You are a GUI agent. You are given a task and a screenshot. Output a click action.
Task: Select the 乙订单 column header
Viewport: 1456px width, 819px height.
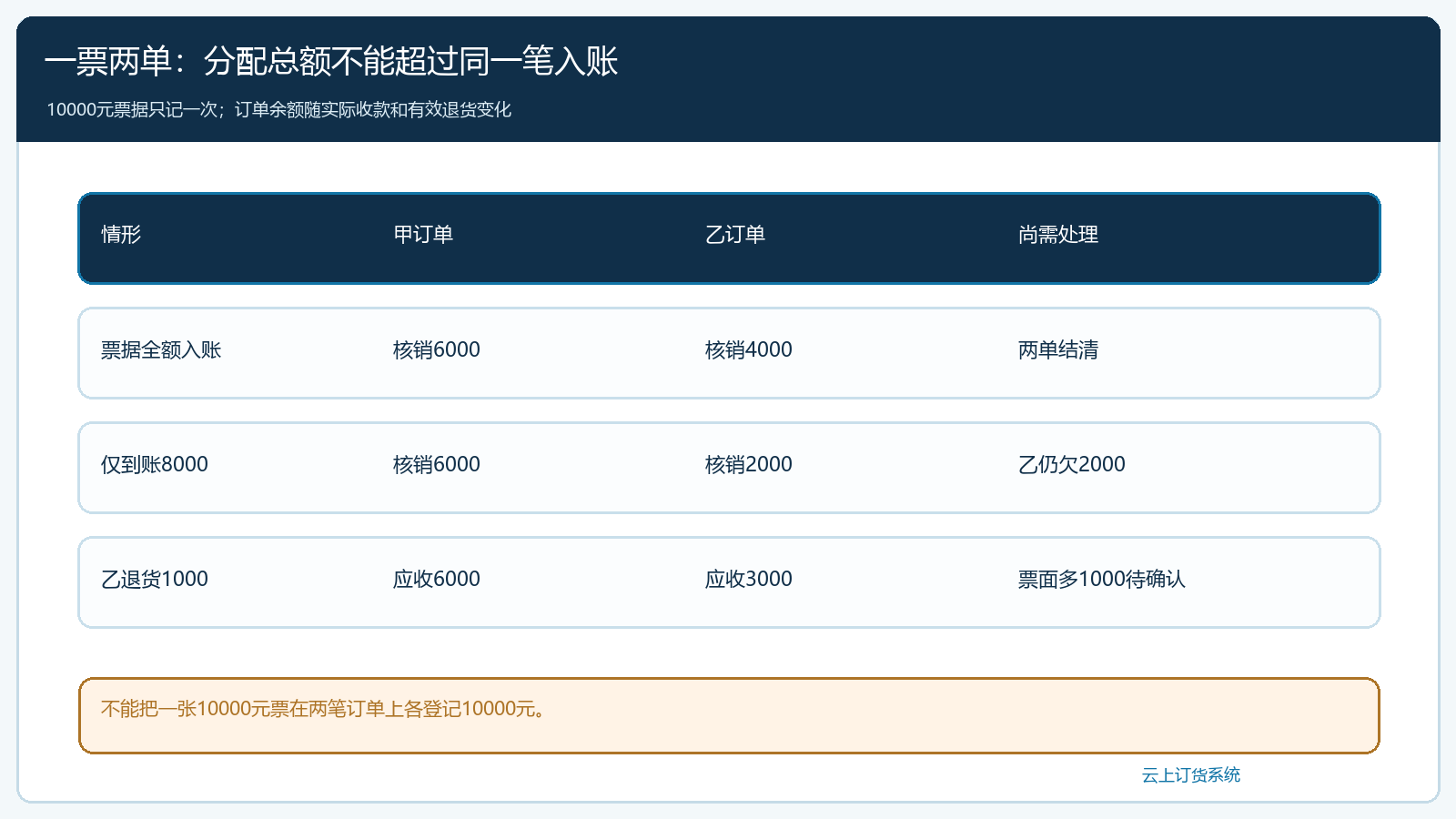point(735,235)
